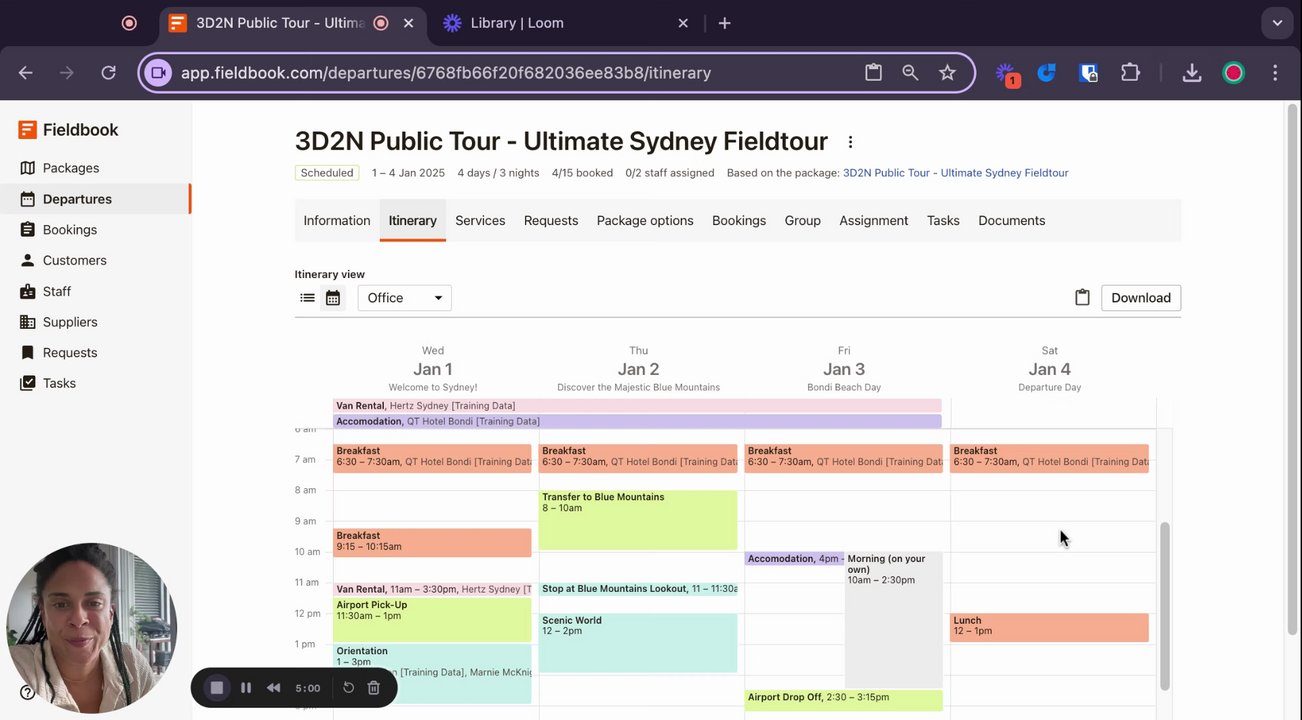Expand the tab search chevron
Image resolution: width=1302 pixels, height=720 pixels.
point(1277,23)
